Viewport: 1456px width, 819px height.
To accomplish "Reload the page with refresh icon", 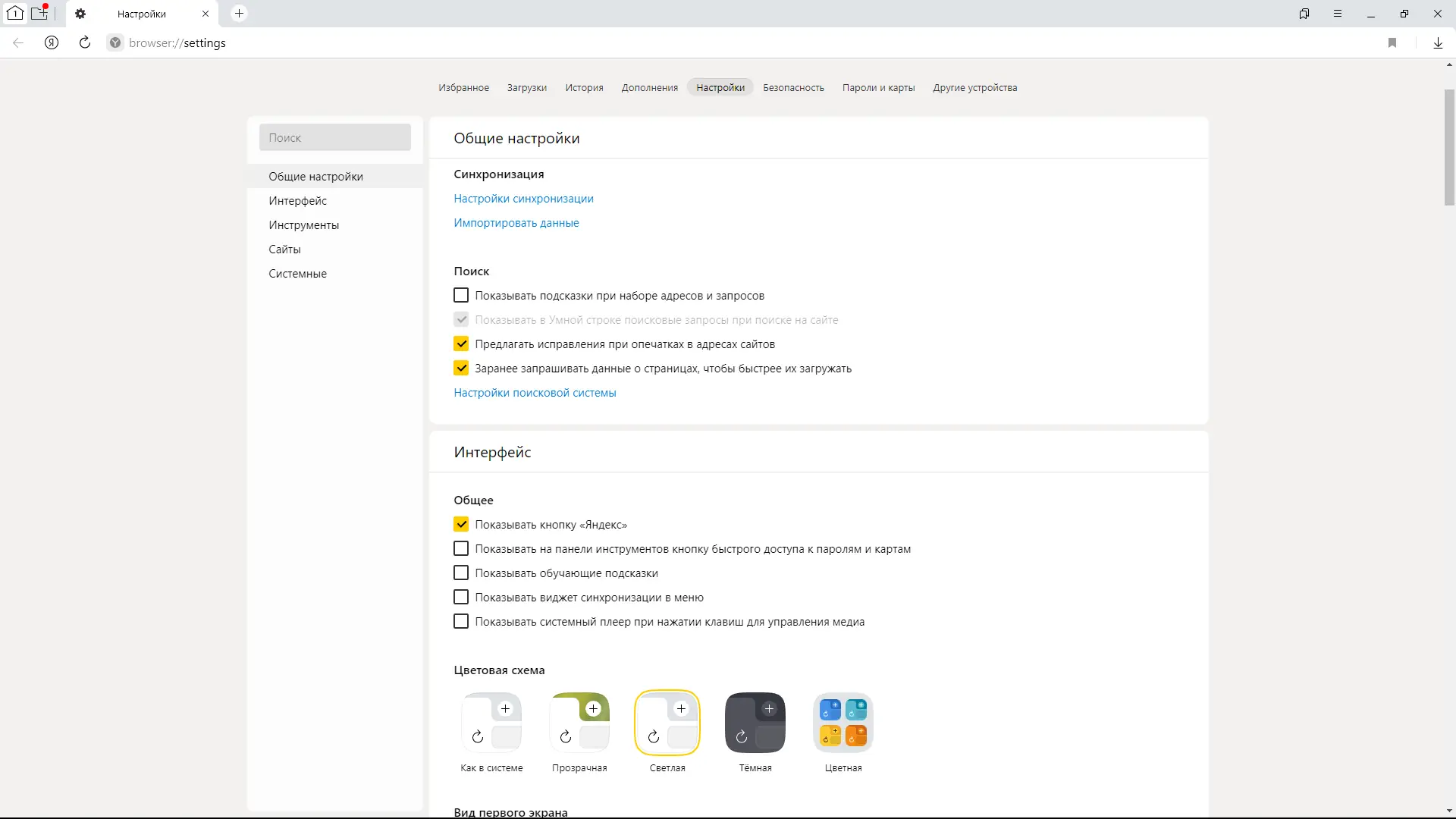I will 85,43.
